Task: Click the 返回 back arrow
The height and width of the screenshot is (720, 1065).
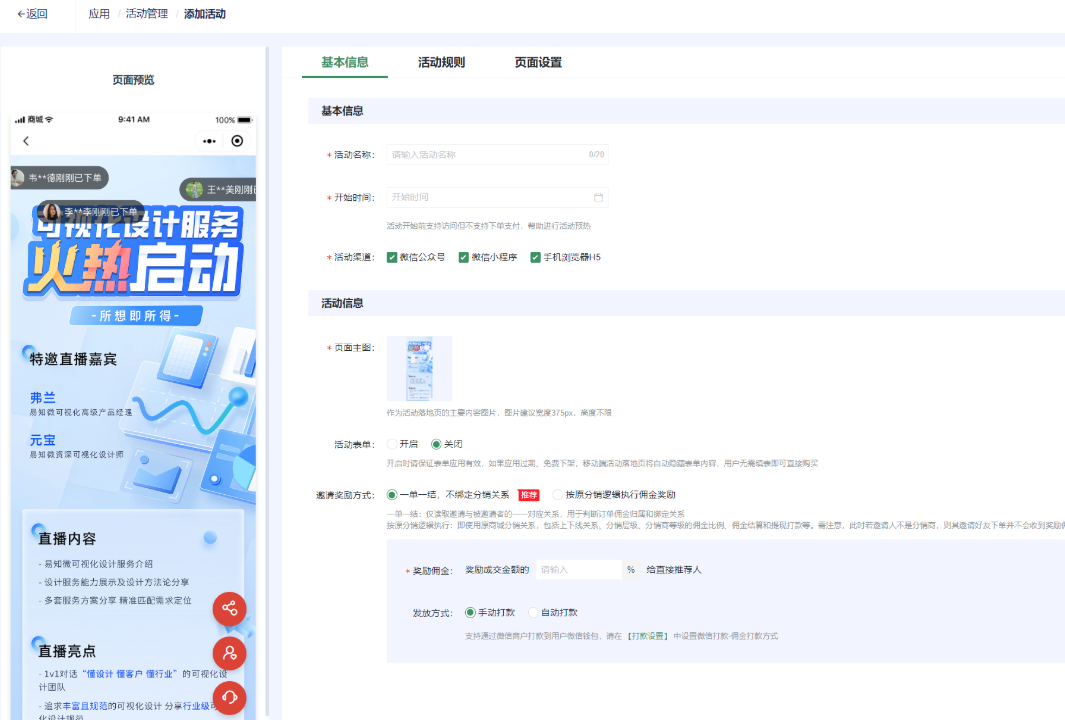Action: point(32,14)
